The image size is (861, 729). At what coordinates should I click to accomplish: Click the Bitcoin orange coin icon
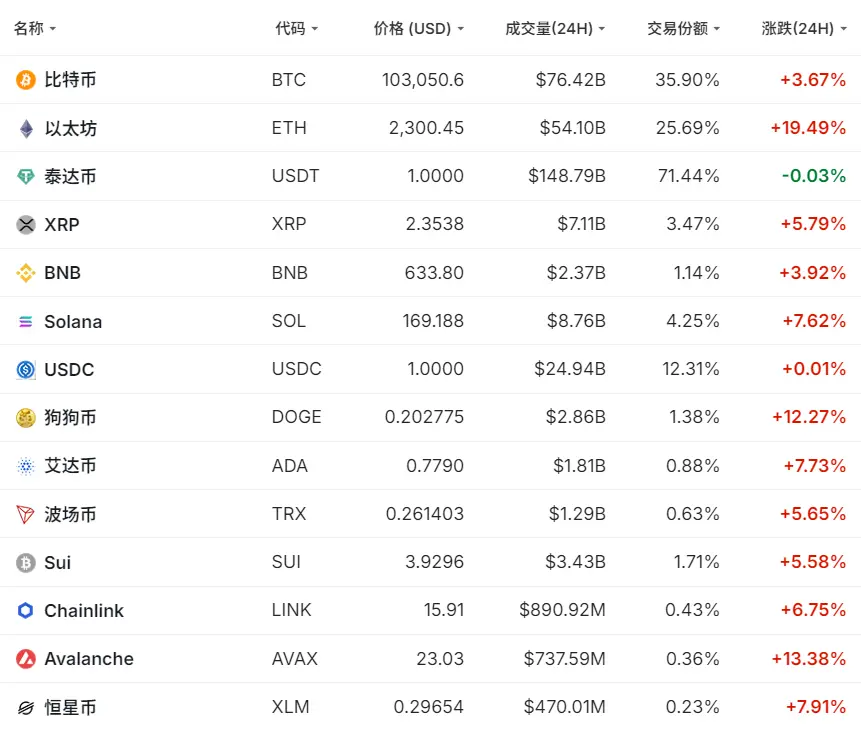pos(26,80)
